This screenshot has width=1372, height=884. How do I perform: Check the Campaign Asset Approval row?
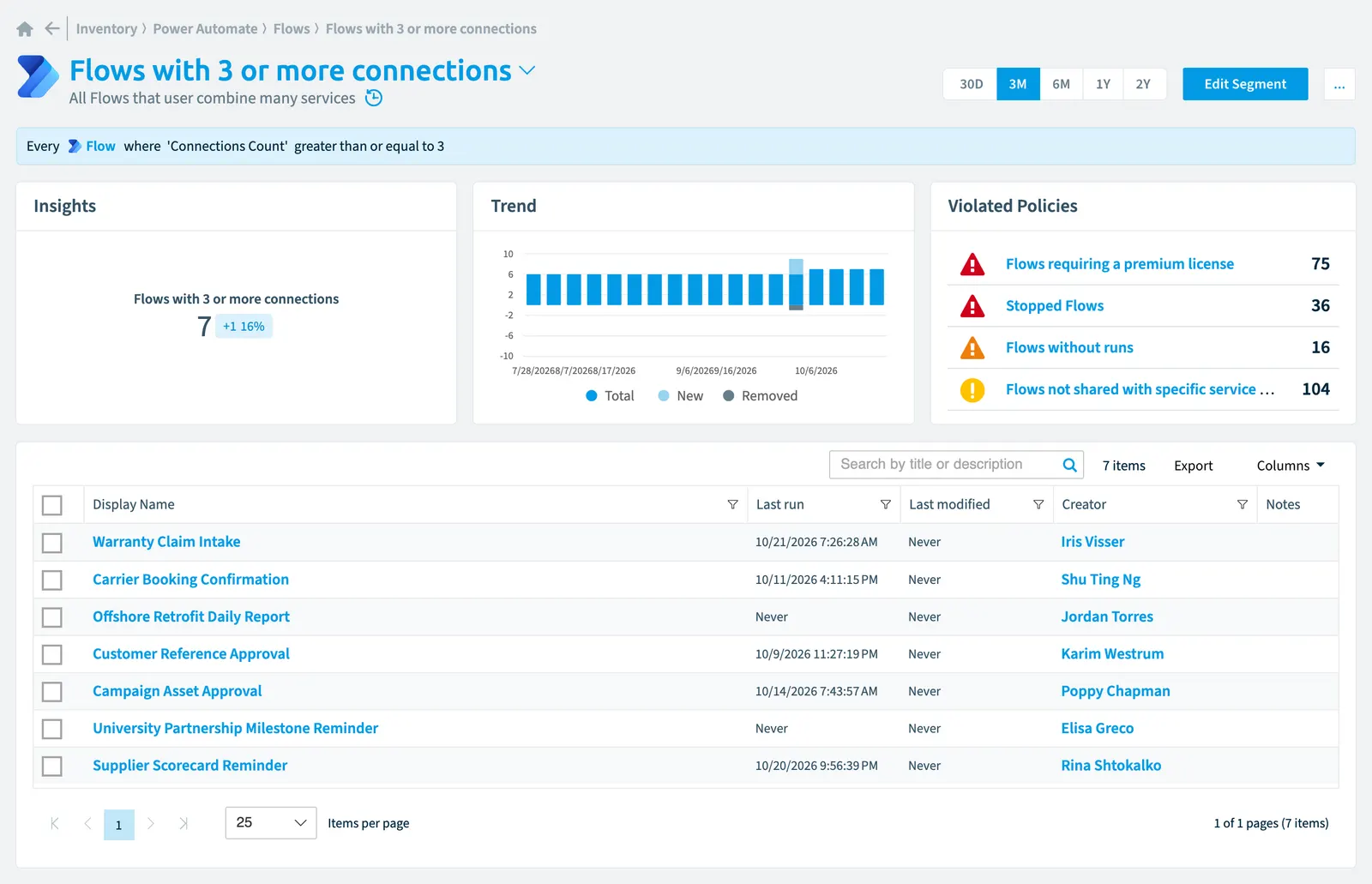pos(52,692)
